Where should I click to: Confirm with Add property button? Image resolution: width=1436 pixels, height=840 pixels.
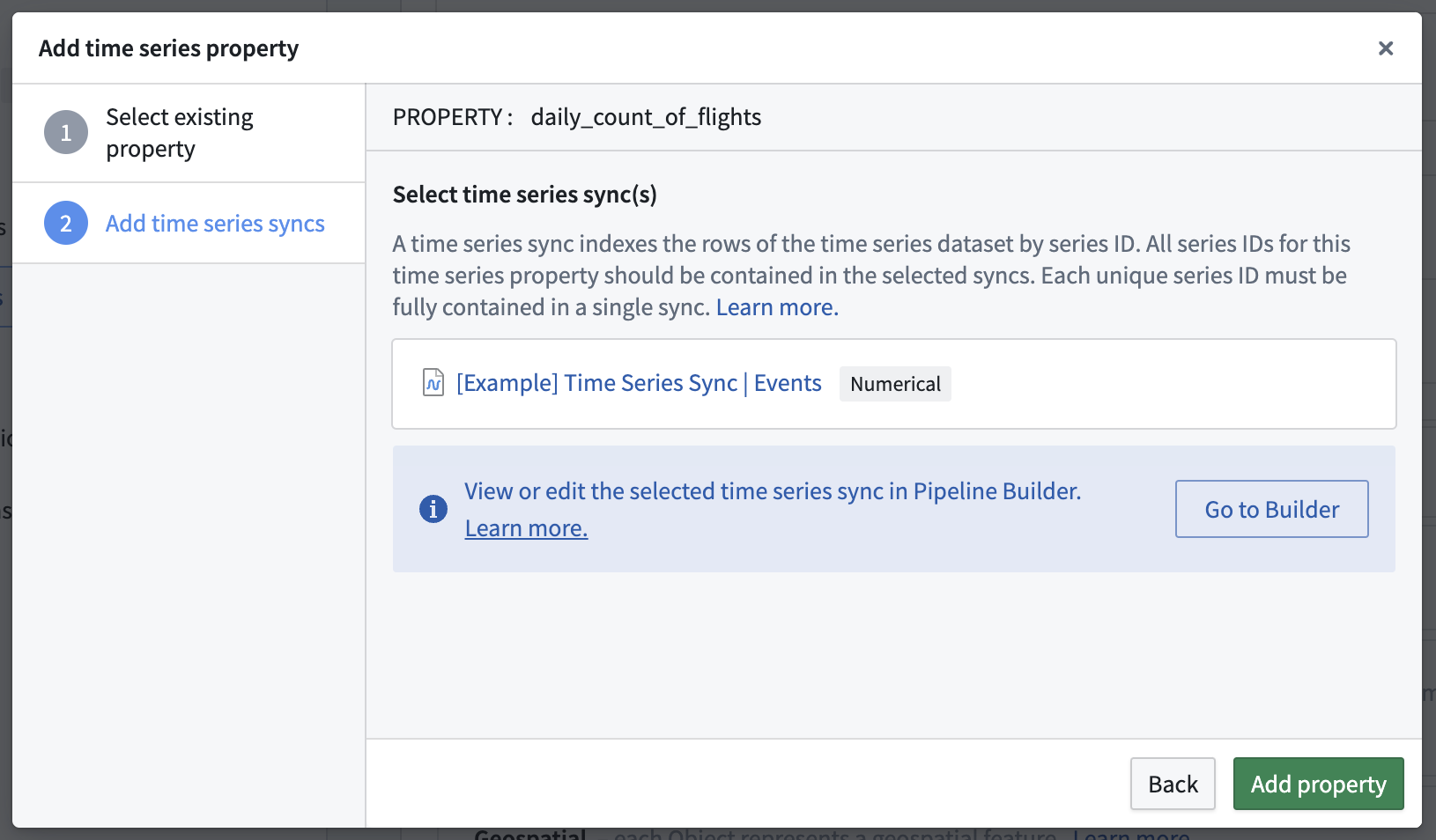click(x=1318, y=784)
